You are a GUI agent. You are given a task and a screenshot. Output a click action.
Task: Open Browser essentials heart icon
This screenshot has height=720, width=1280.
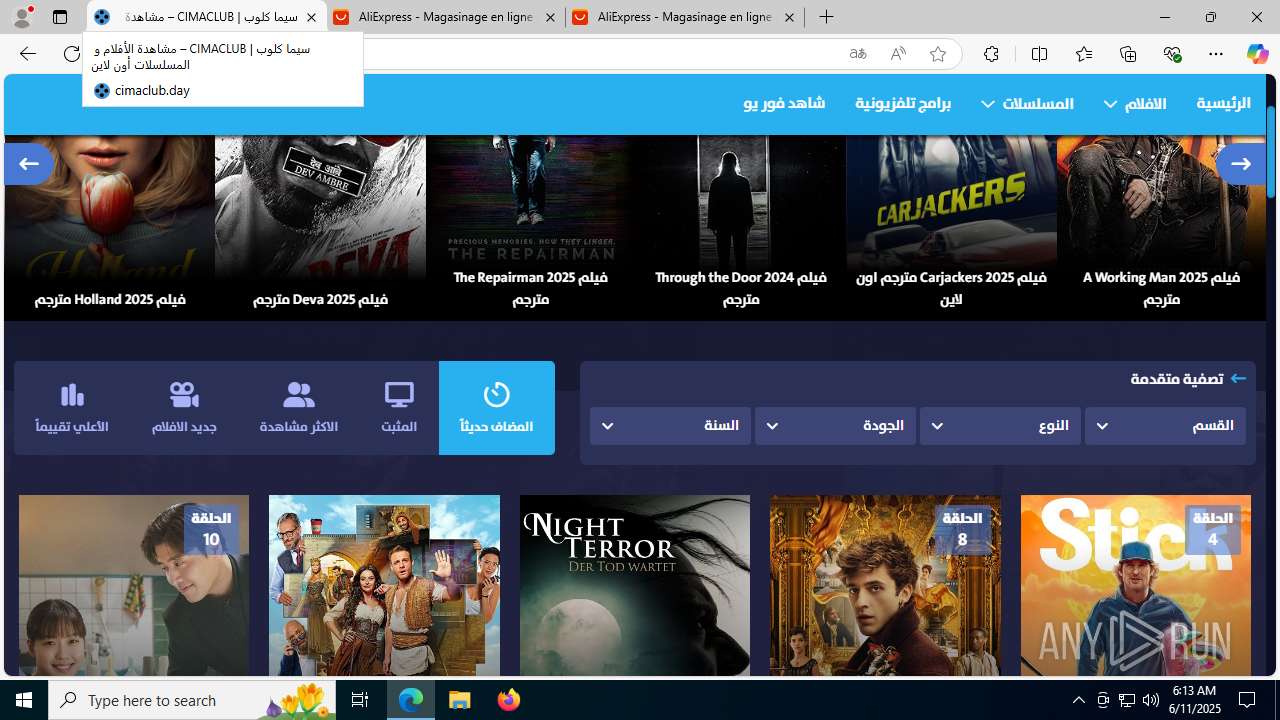tap(1172, 54)
